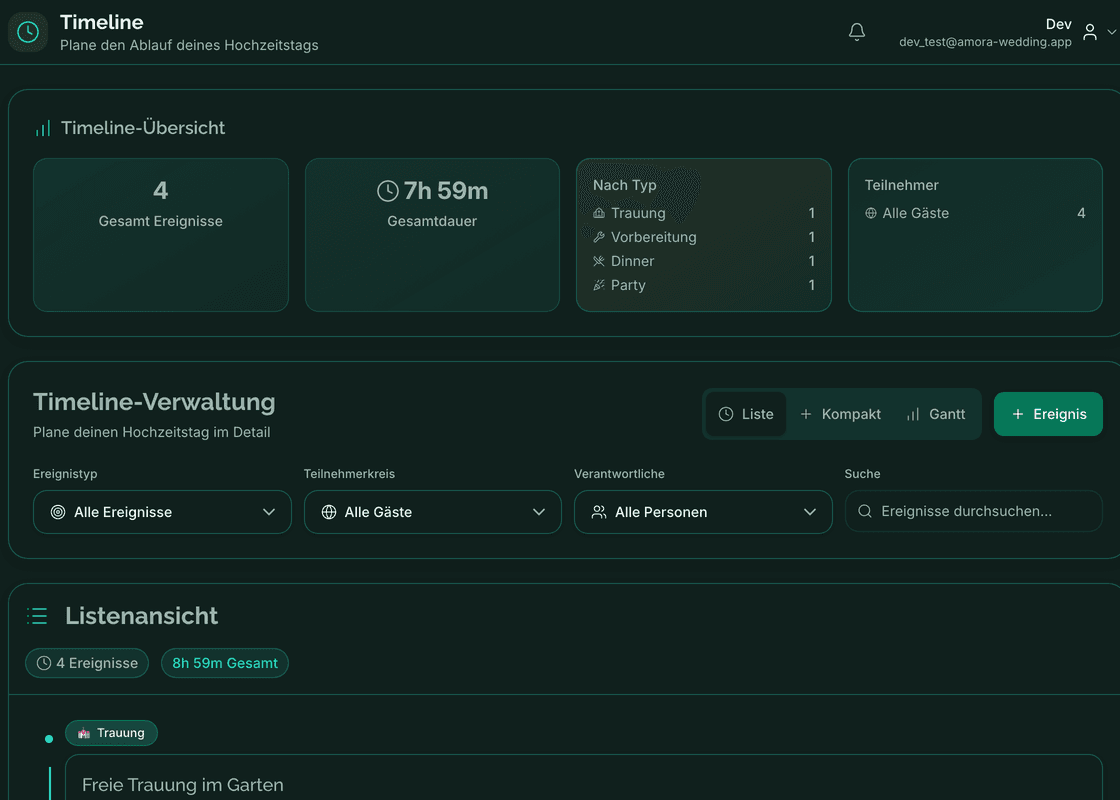
Task: Click the bars icon on the Gantt tab
Action: coord(913,414)
